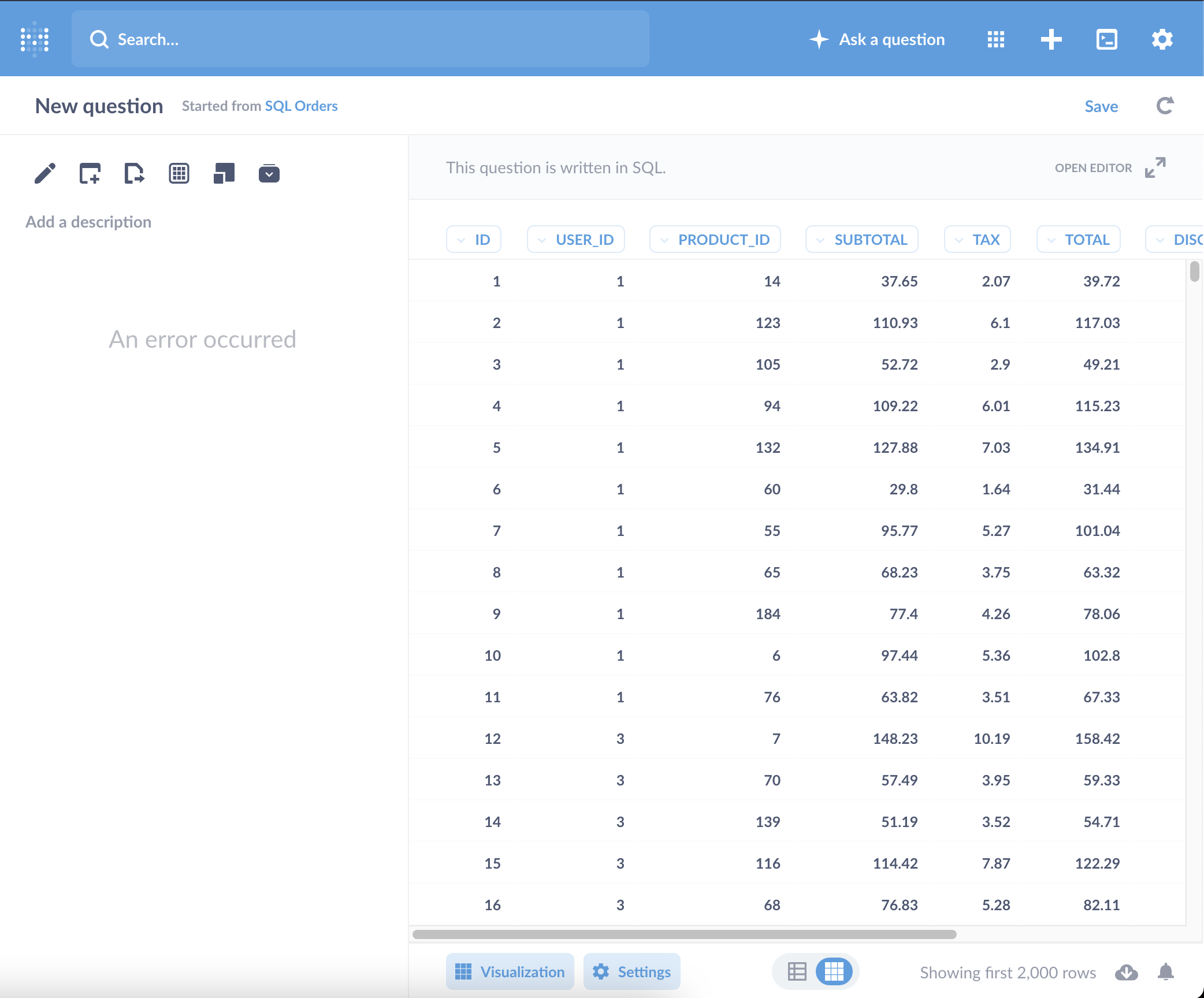The width and height of the screenshot is (1204, 998).
Task: Switch to grid visualization view toggle
Action: click(x=834, y=971)
